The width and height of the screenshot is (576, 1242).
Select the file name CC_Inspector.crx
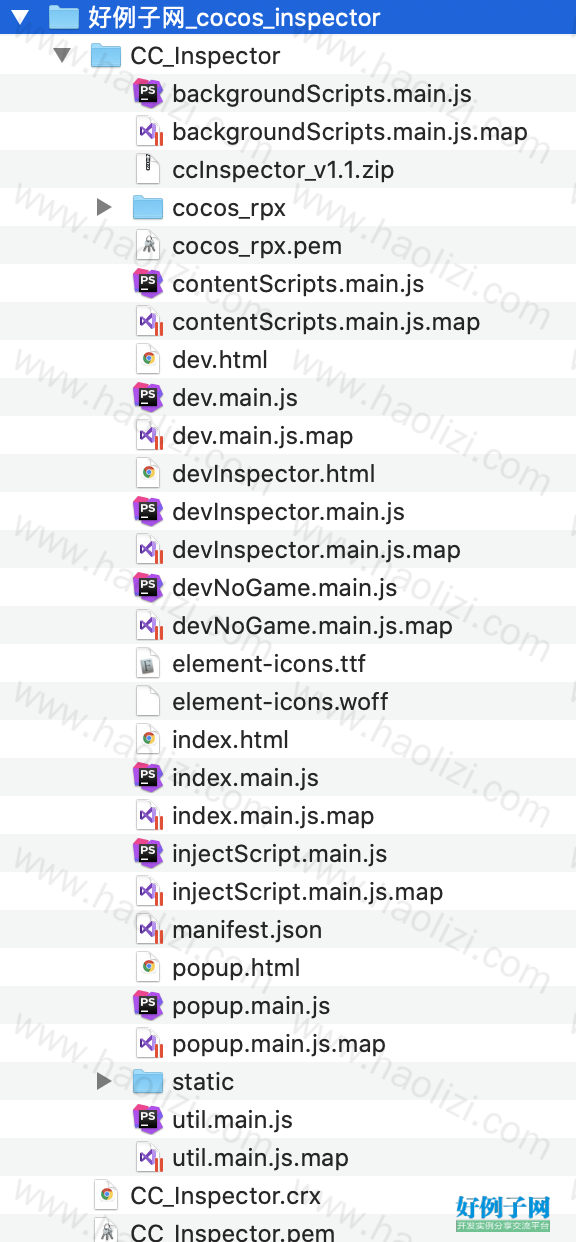point(226,1196)
